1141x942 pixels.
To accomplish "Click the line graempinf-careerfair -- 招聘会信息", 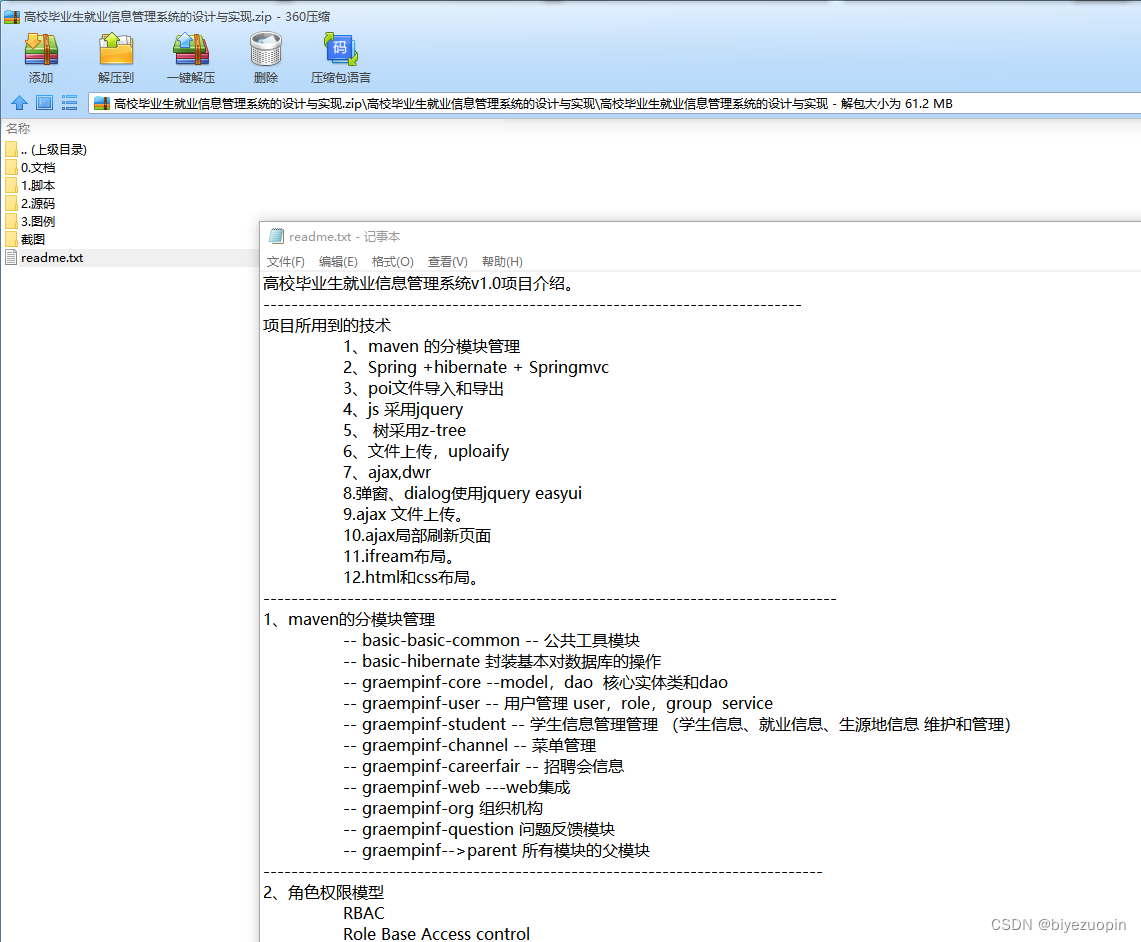I will pos(483,766).
